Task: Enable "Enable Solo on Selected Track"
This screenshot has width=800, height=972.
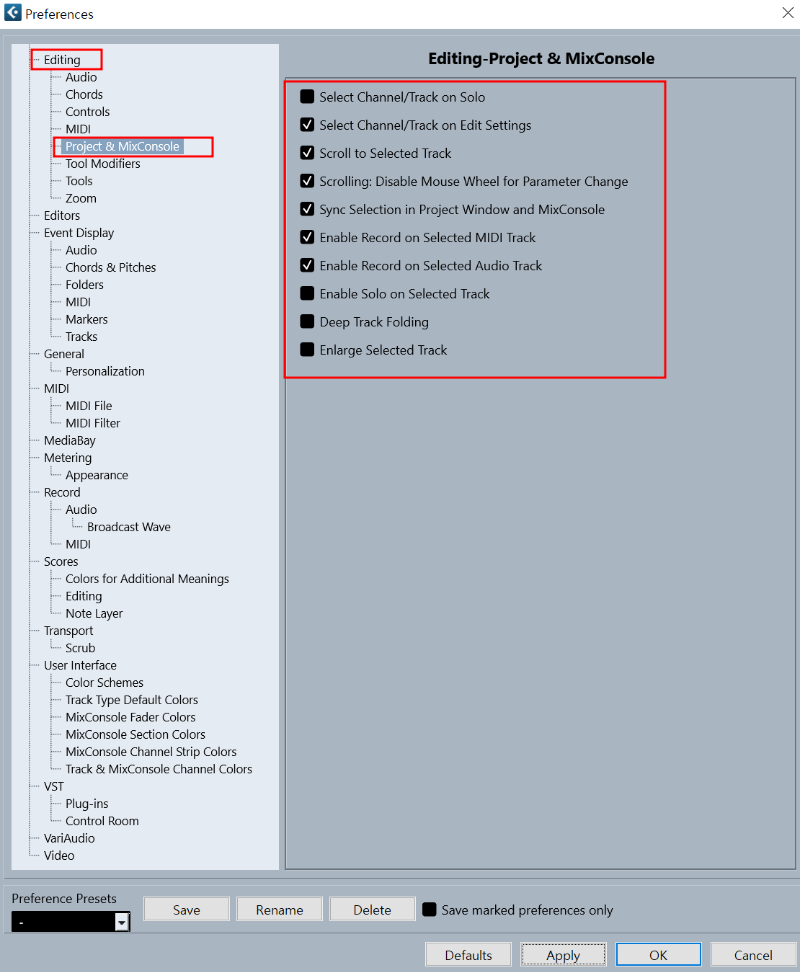Action: pos(306,293)
